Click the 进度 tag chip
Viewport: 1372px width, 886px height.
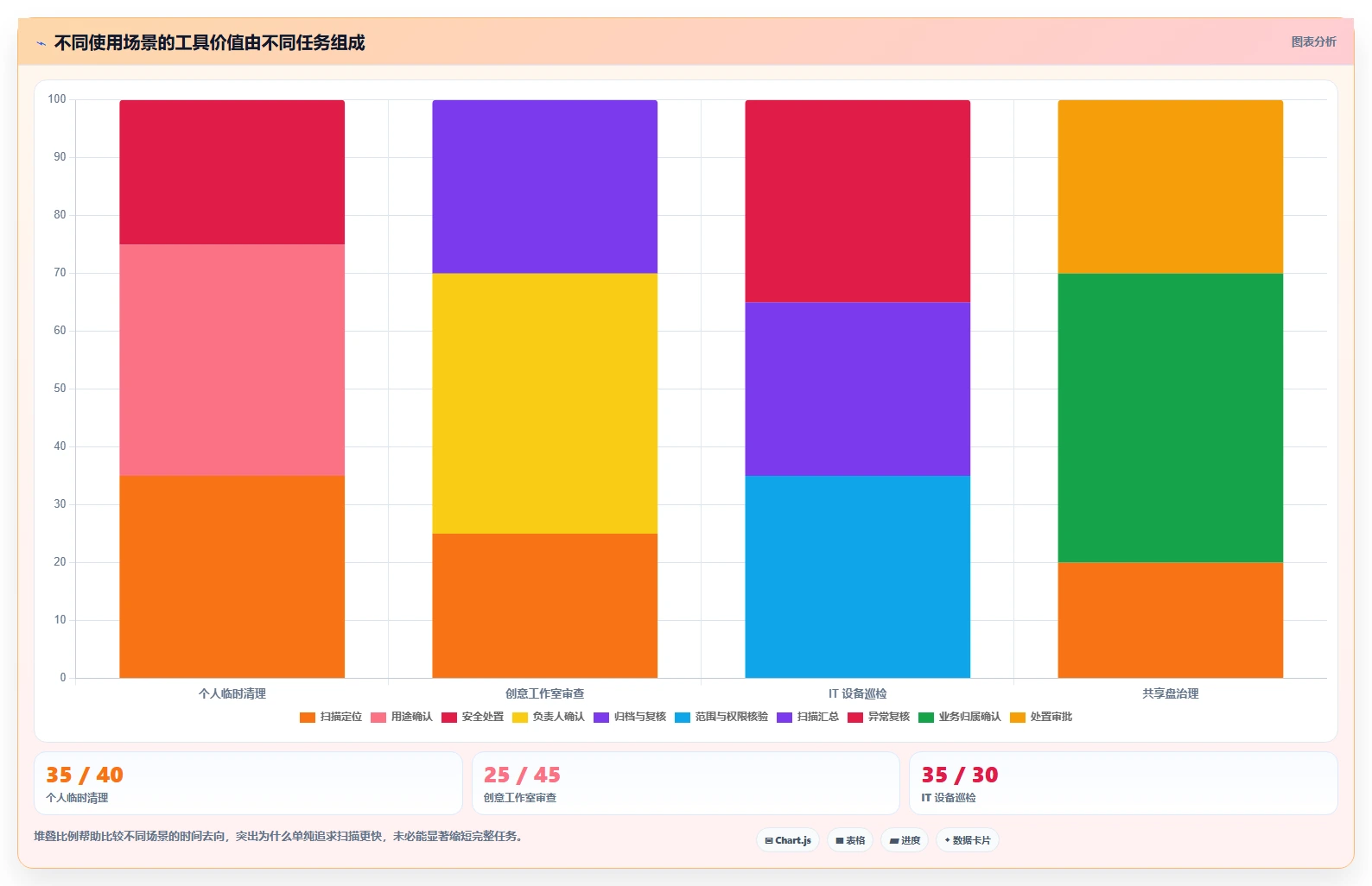[905, 840]
